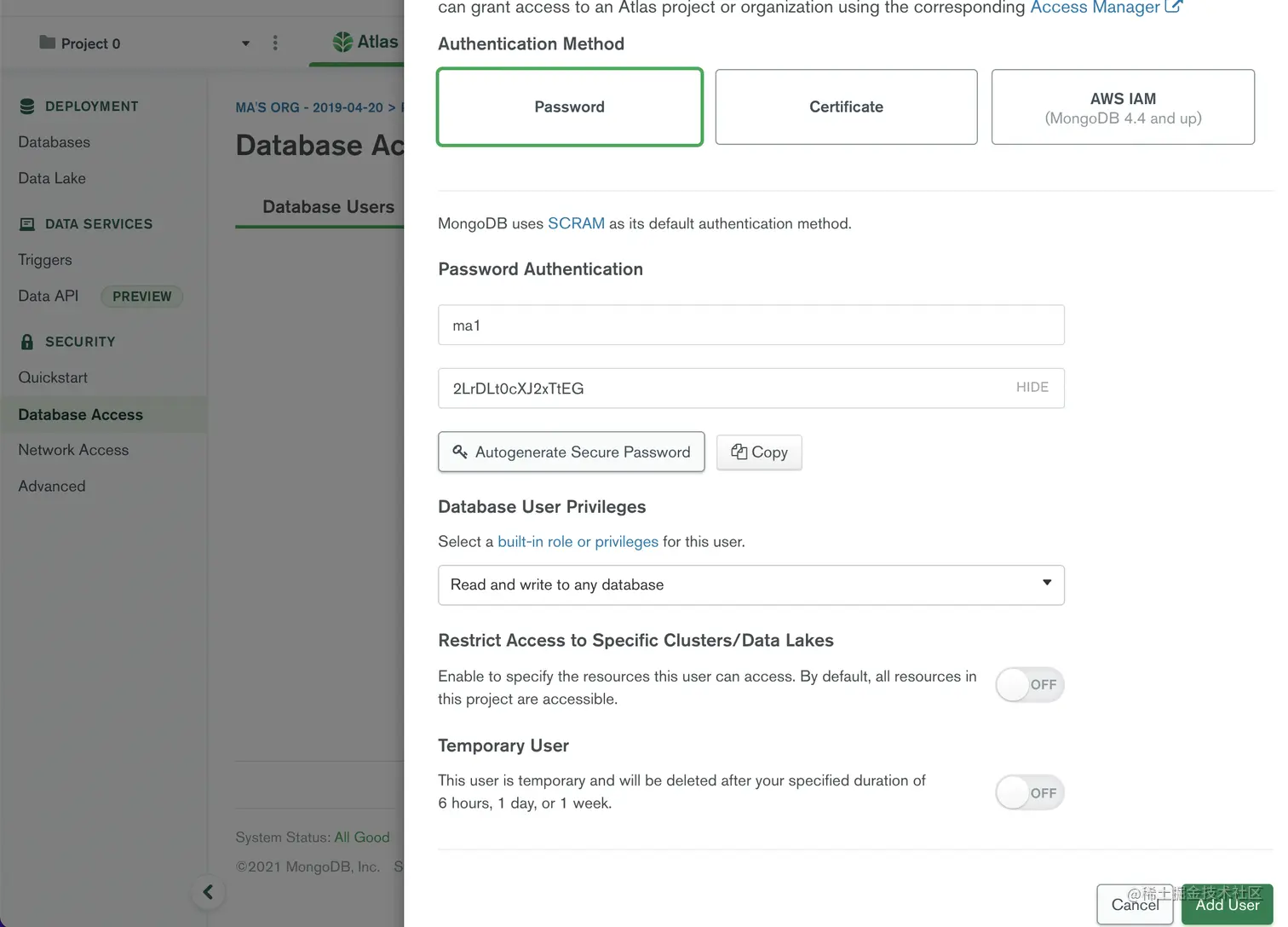Click the username input field containing ma1
The width and height of the screenshot is (1288, 927).
pyautogui.click(x=750, y=325)
